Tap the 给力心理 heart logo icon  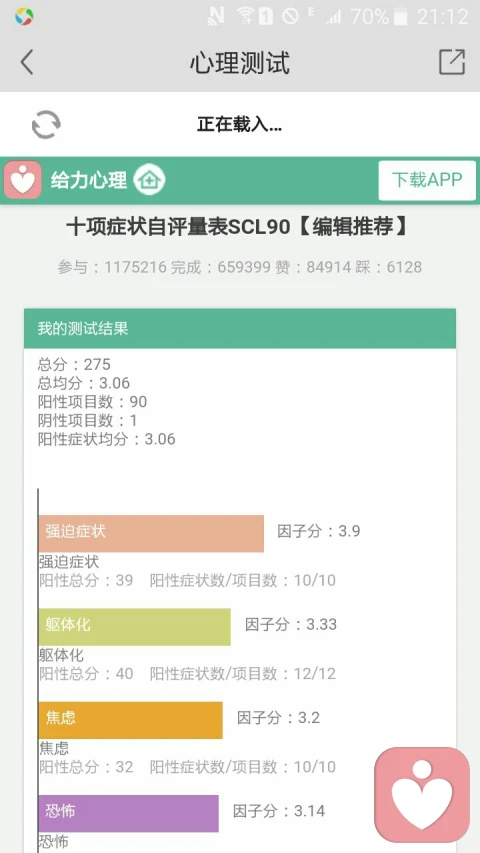tap(23, 180)
